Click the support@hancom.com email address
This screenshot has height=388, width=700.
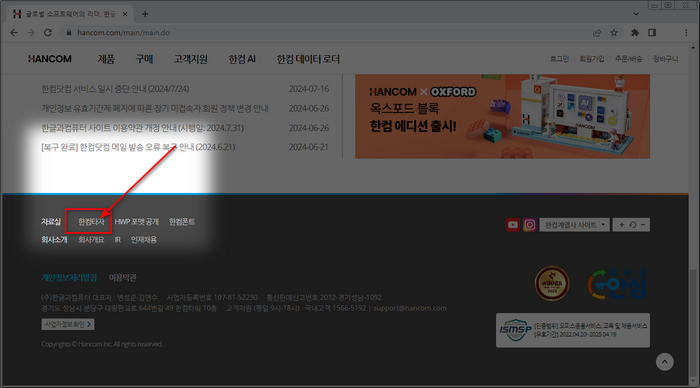coord(410,308)
